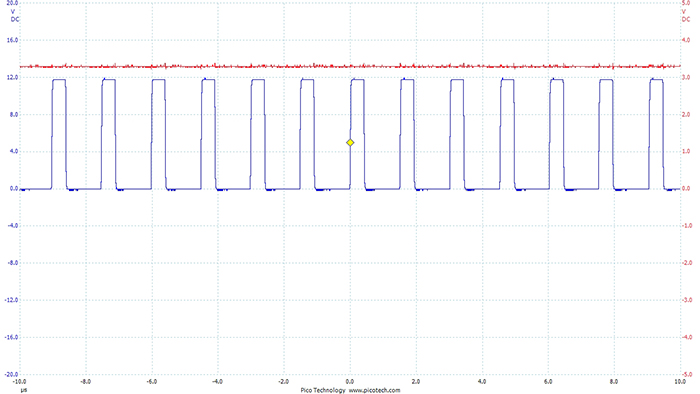Click the time axis "8.0" label
Viewport: 700px width, 394px height.
tap(614, 382)
